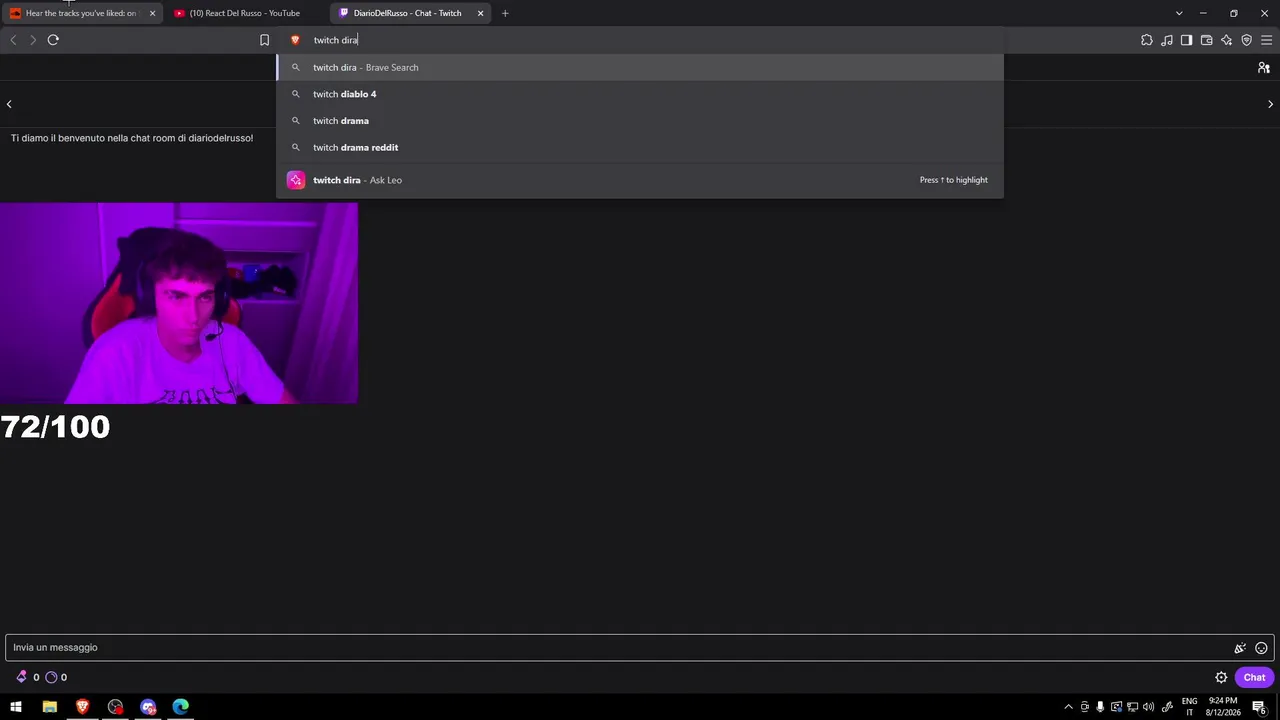Ask Leo about 'twitch dira'
The width and height of the screenshot is (1280, 720).
pos(640,180)
